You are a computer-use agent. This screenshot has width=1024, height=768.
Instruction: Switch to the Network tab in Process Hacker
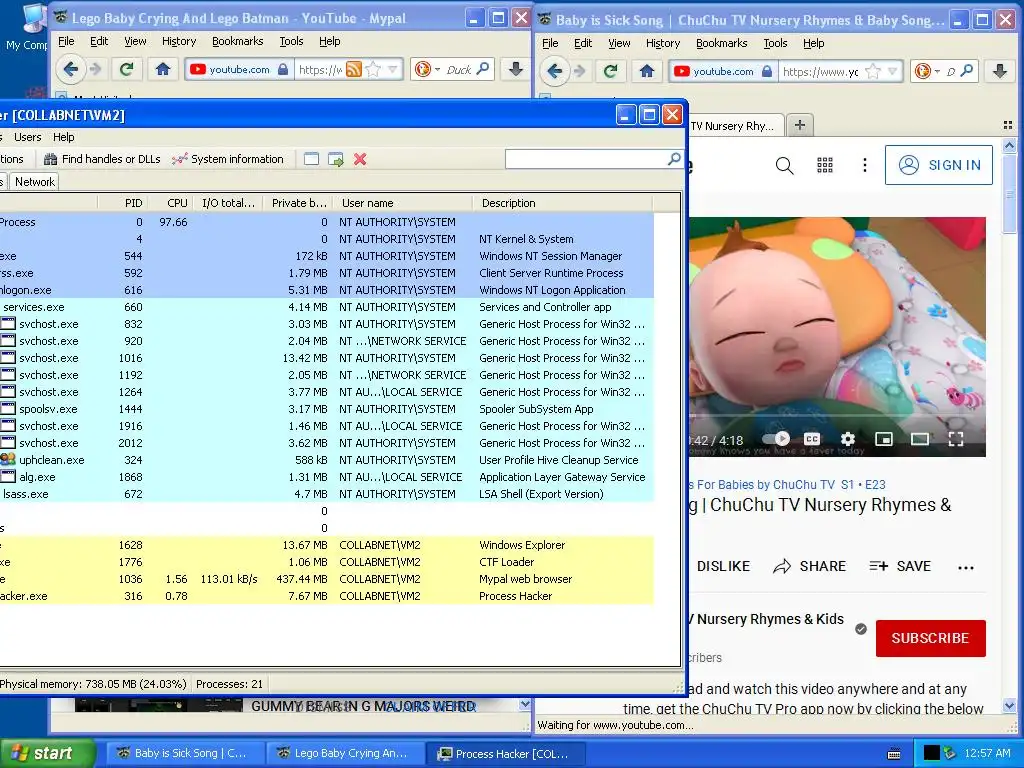(x=35, y=182)
